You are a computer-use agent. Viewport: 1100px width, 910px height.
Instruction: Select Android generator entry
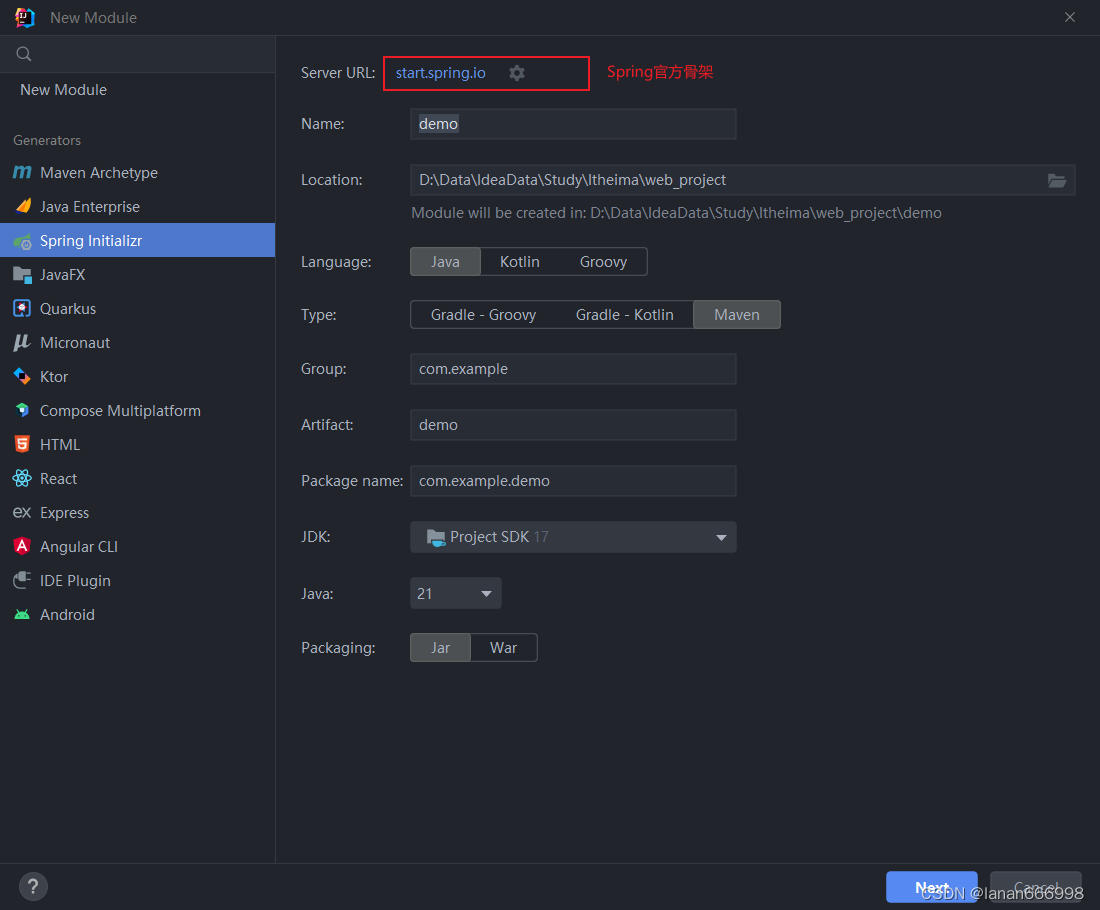click(138, 615)
